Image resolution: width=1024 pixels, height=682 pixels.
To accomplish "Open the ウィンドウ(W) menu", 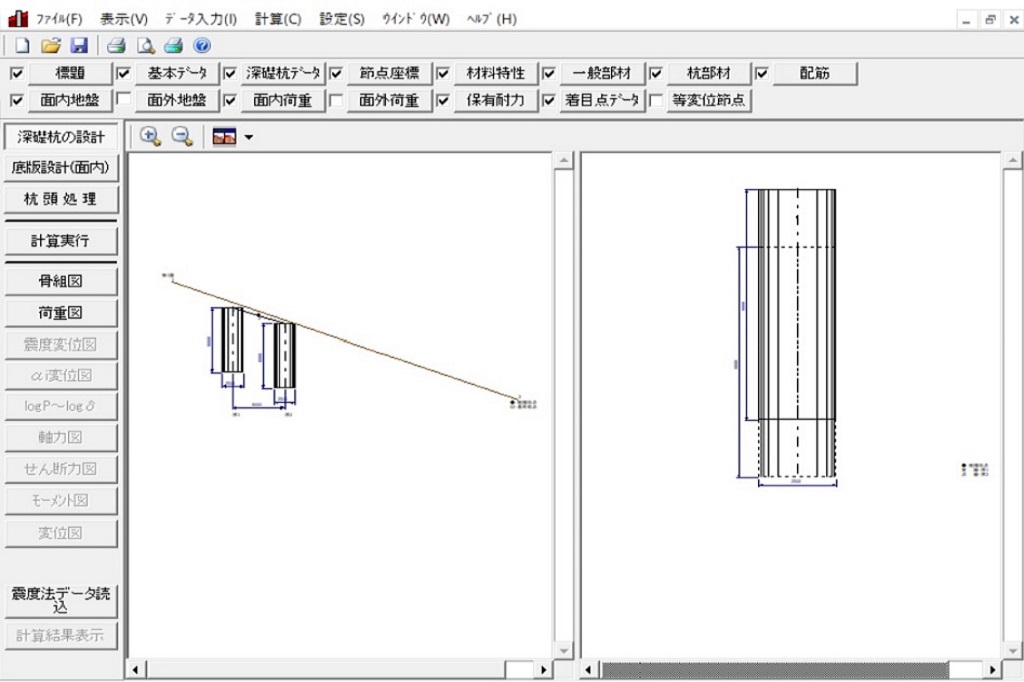I will tap(416, 19).
